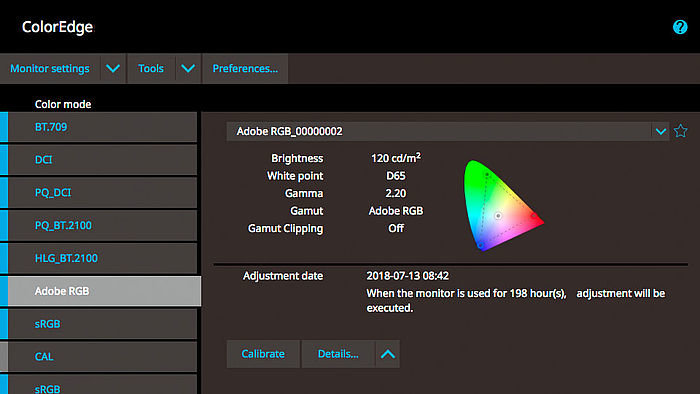Click the color gamut chromaticity diagram
Image resolution: width=700 pixels, height=394 pixels.
click(504, 206)
